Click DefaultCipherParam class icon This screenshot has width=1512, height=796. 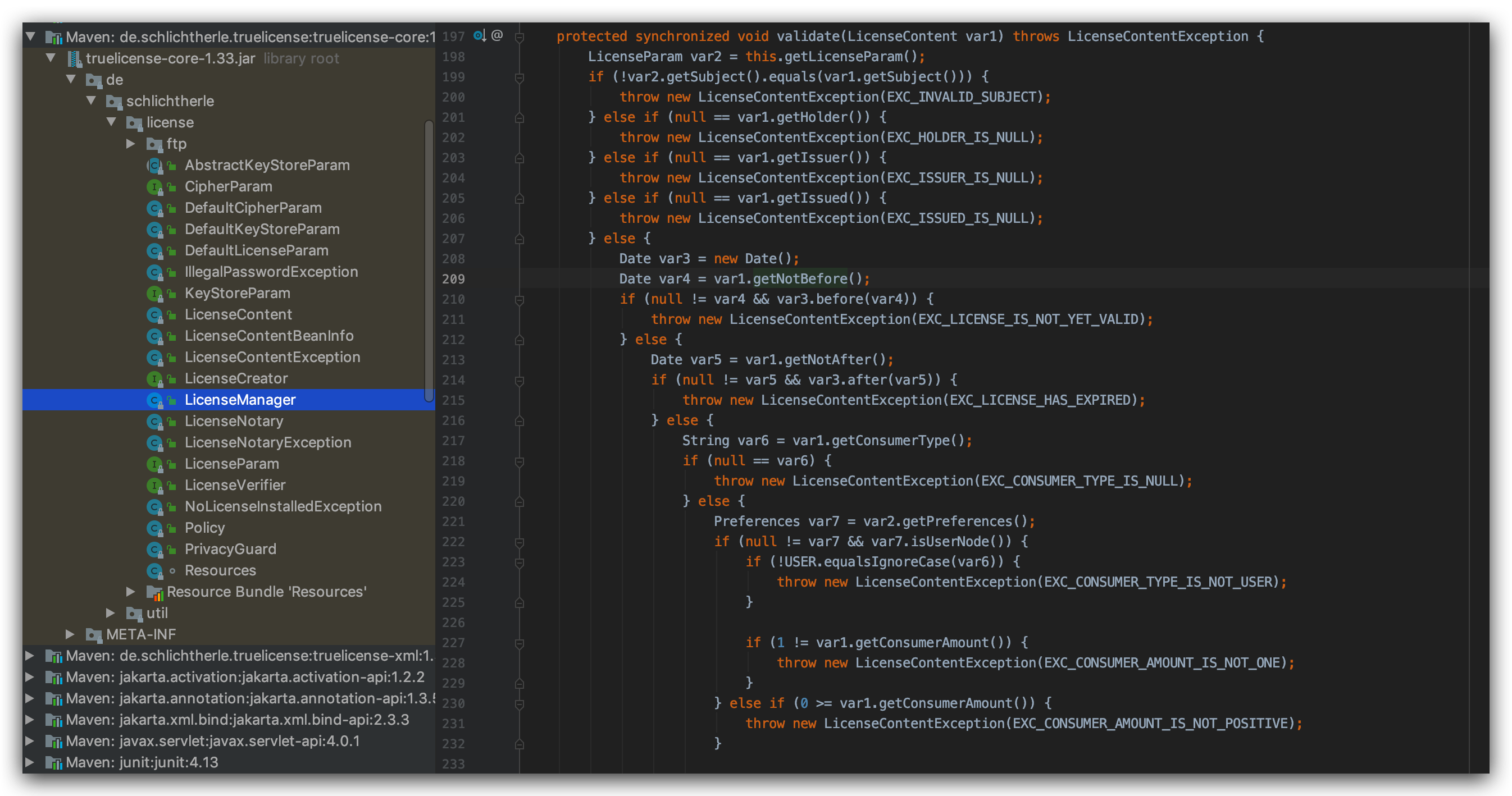click(154, 208)
